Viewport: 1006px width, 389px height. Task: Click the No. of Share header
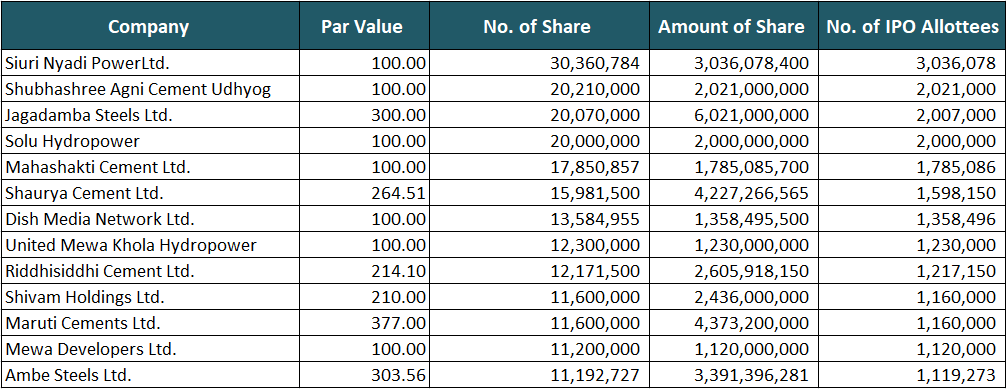[537, 26]
